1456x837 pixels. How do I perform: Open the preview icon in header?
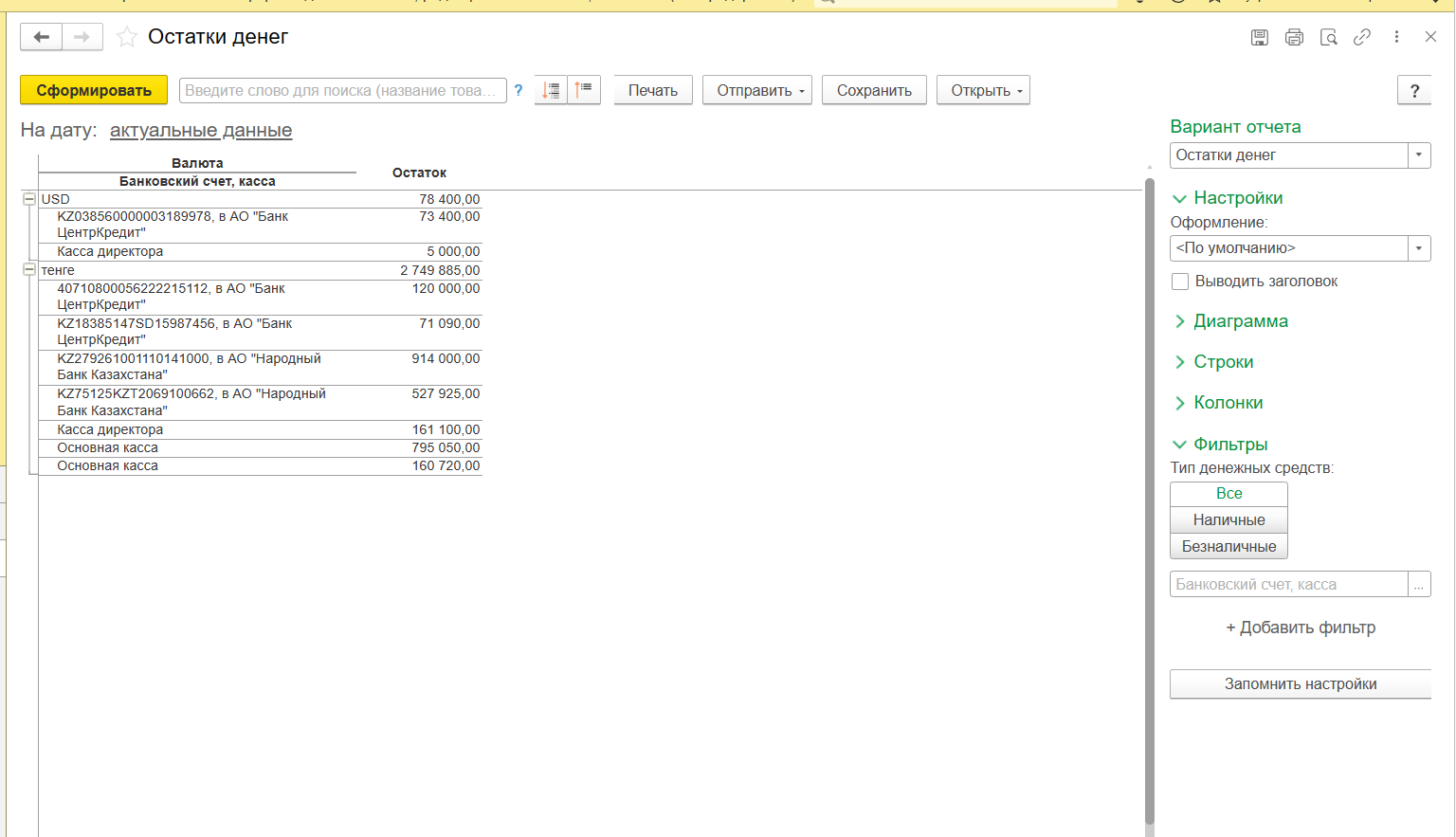point(1328,37)
